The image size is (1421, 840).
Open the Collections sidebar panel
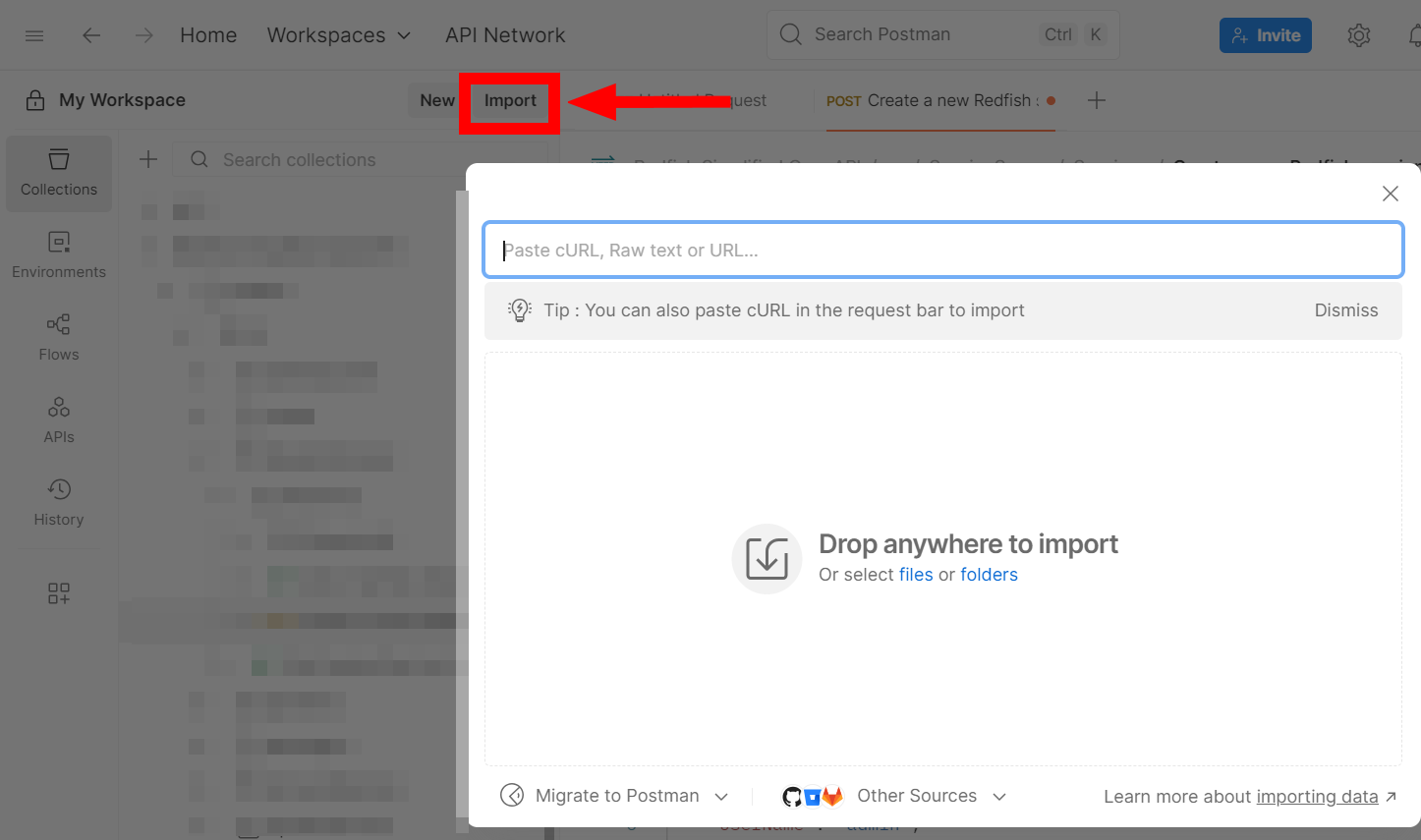pyautogui.click(x=59, y=173)
